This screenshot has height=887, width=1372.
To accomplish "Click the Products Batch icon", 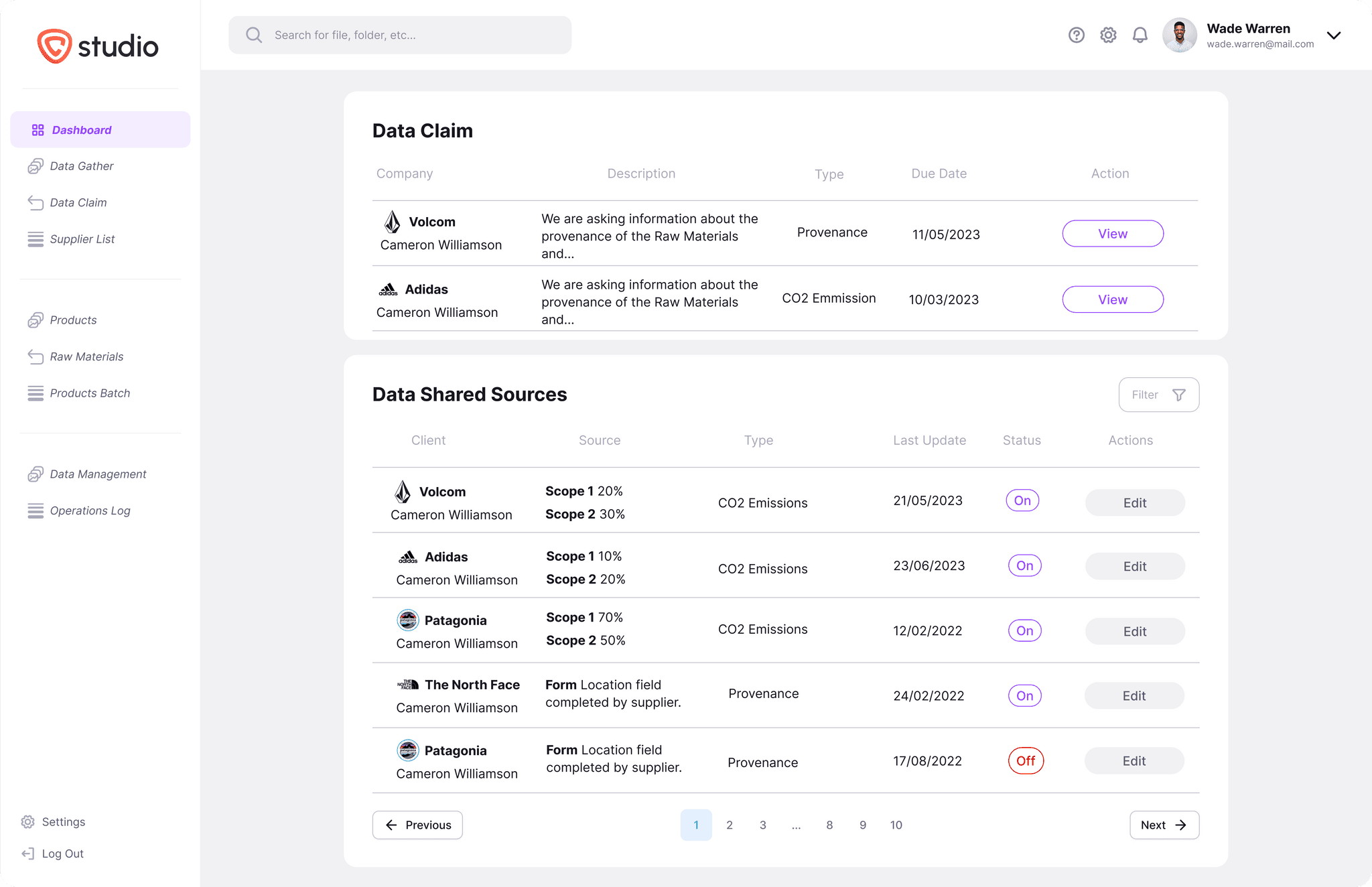I will (x=36, y=393).
